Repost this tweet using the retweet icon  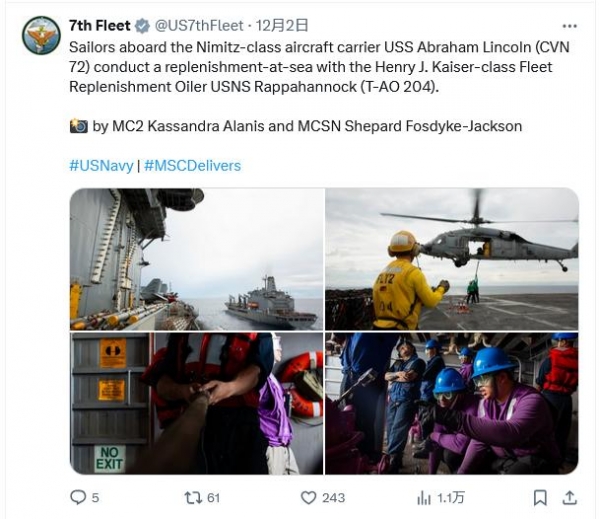tap(192, 498)
